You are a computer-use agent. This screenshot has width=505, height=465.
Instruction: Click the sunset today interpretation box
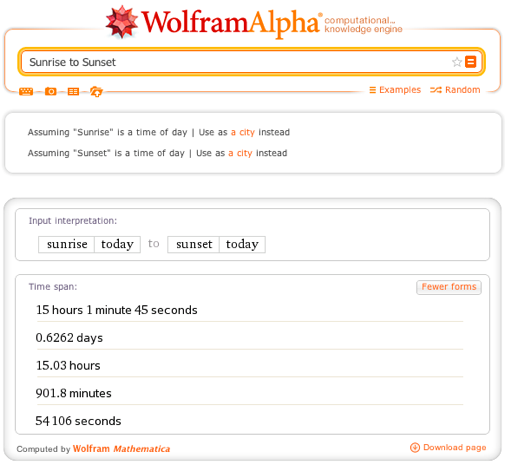point(216,244)
